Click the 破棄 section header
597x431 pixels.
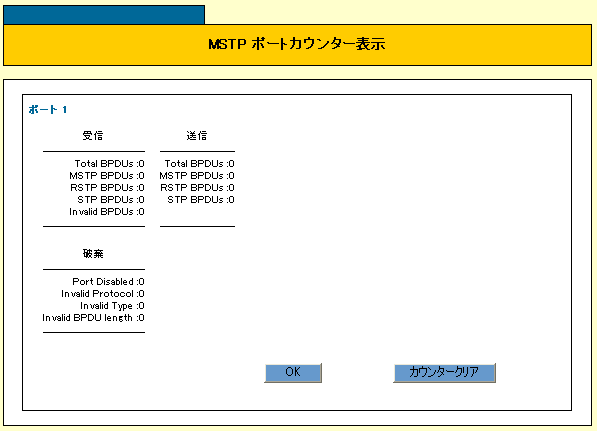93,254
